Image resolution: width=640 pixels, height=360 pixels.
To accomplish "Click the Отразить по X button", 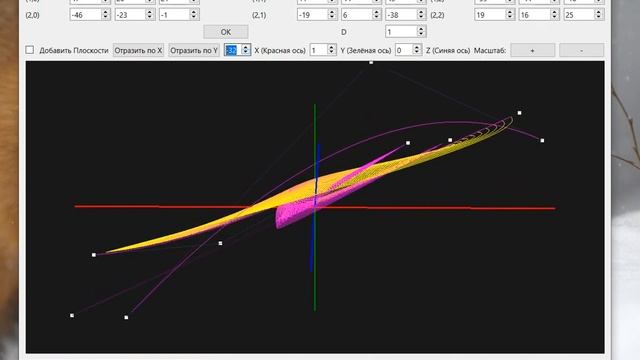I will [x=138, y=50].
